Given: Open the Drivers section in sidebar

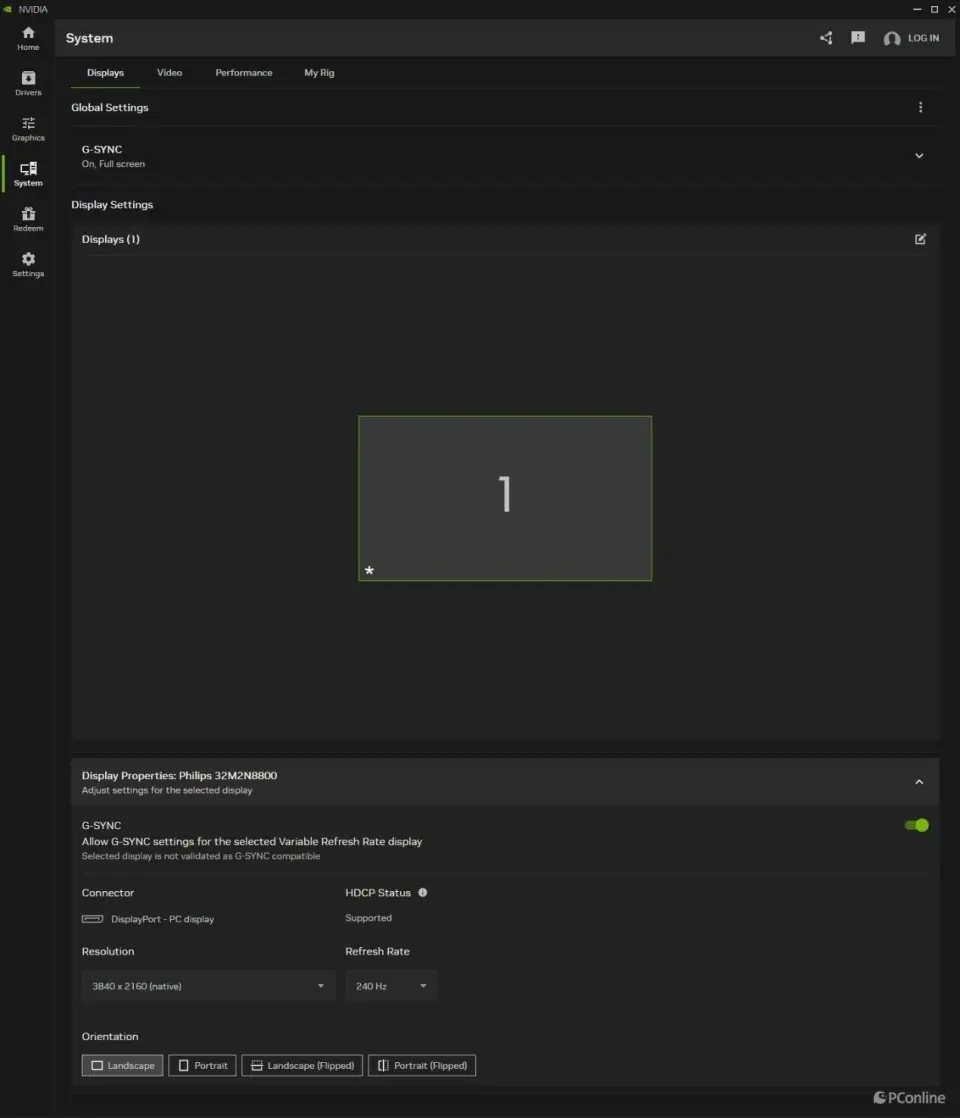Looking at the screenshot, I should (28, 83).
